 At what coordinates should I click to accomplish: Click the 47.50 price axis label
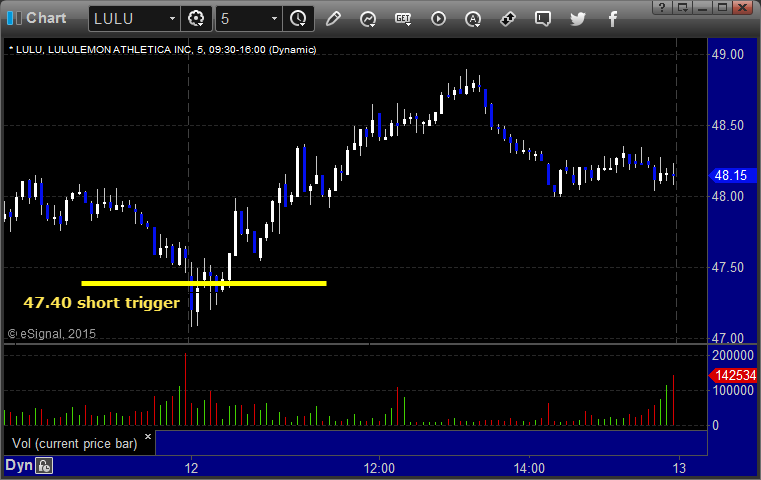(728, 267)
